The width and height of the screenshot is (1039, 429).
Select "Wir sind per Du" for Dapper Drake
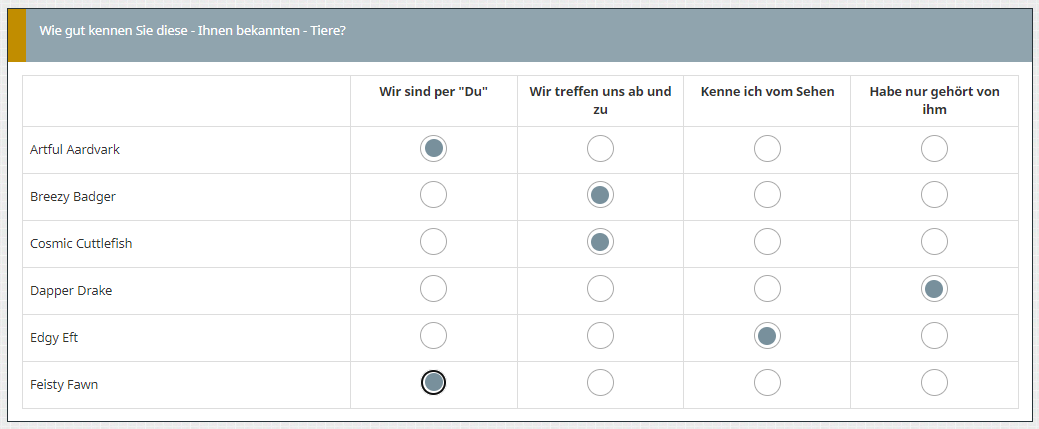click(x=433, y=290)
